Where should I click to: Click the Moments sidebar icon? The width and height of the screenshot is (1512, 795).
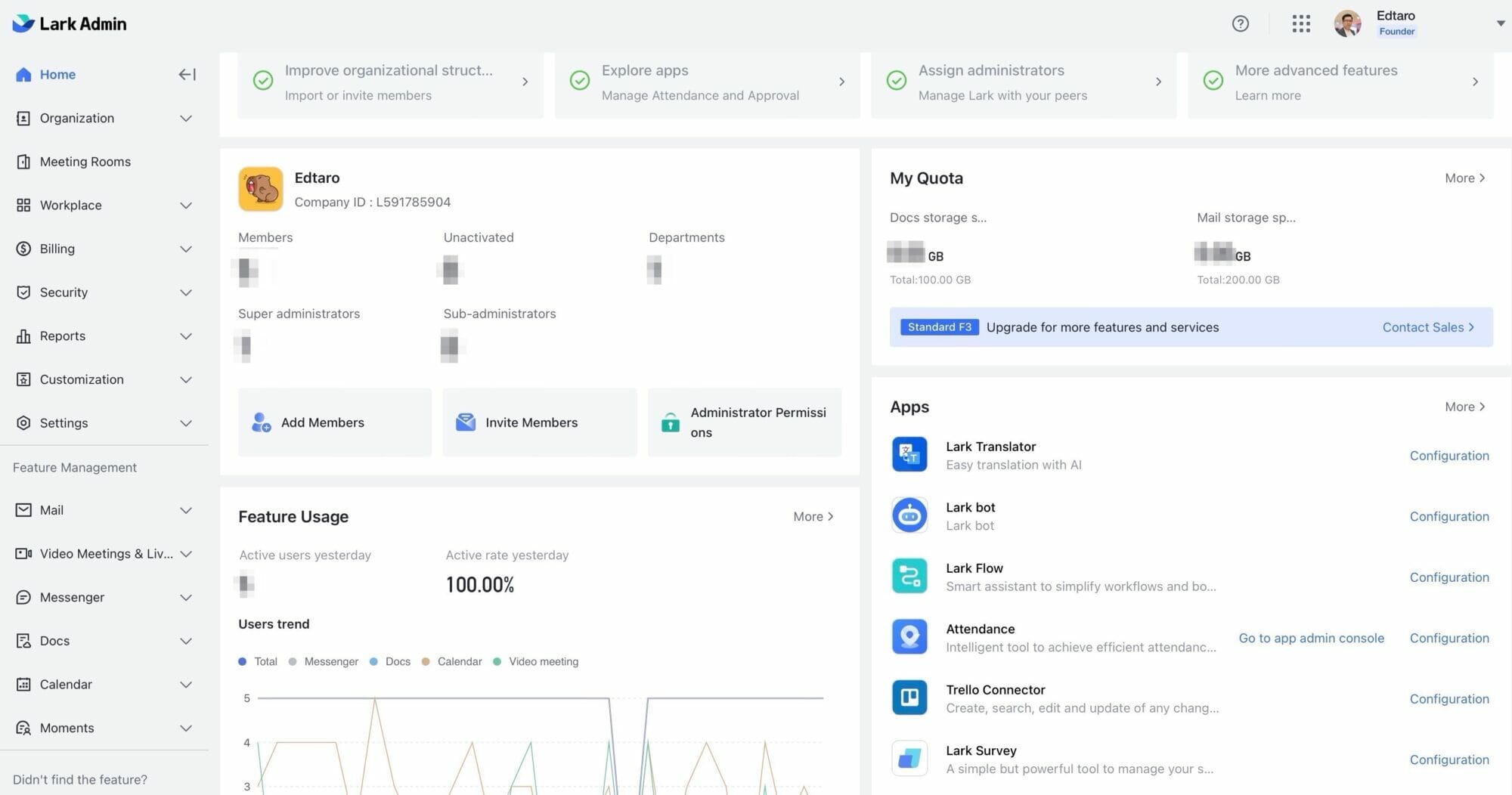[23, 728]
